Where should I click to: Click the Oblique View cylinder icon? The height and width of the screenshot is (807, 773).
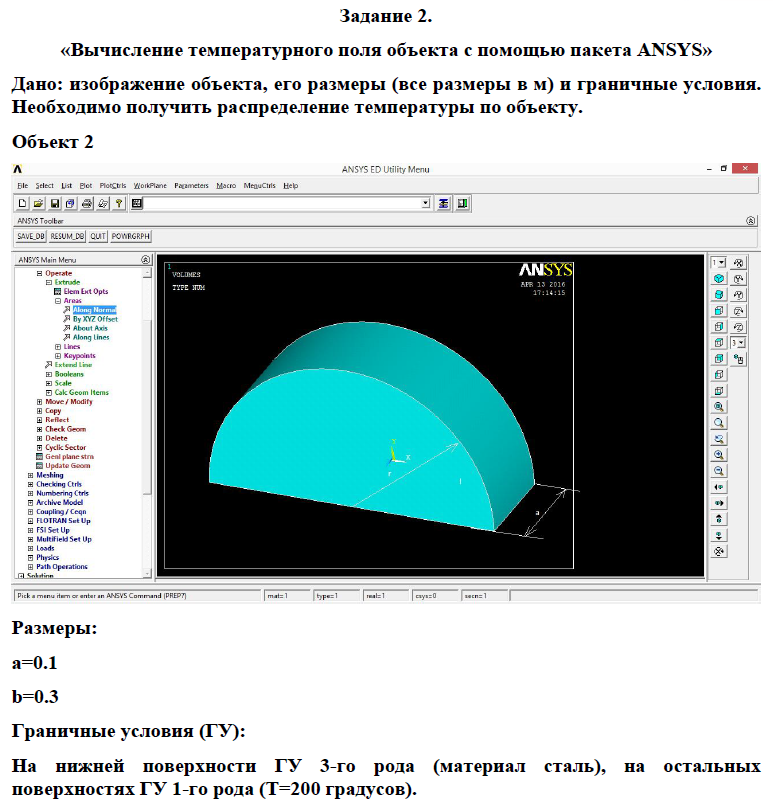click(719, 295)
